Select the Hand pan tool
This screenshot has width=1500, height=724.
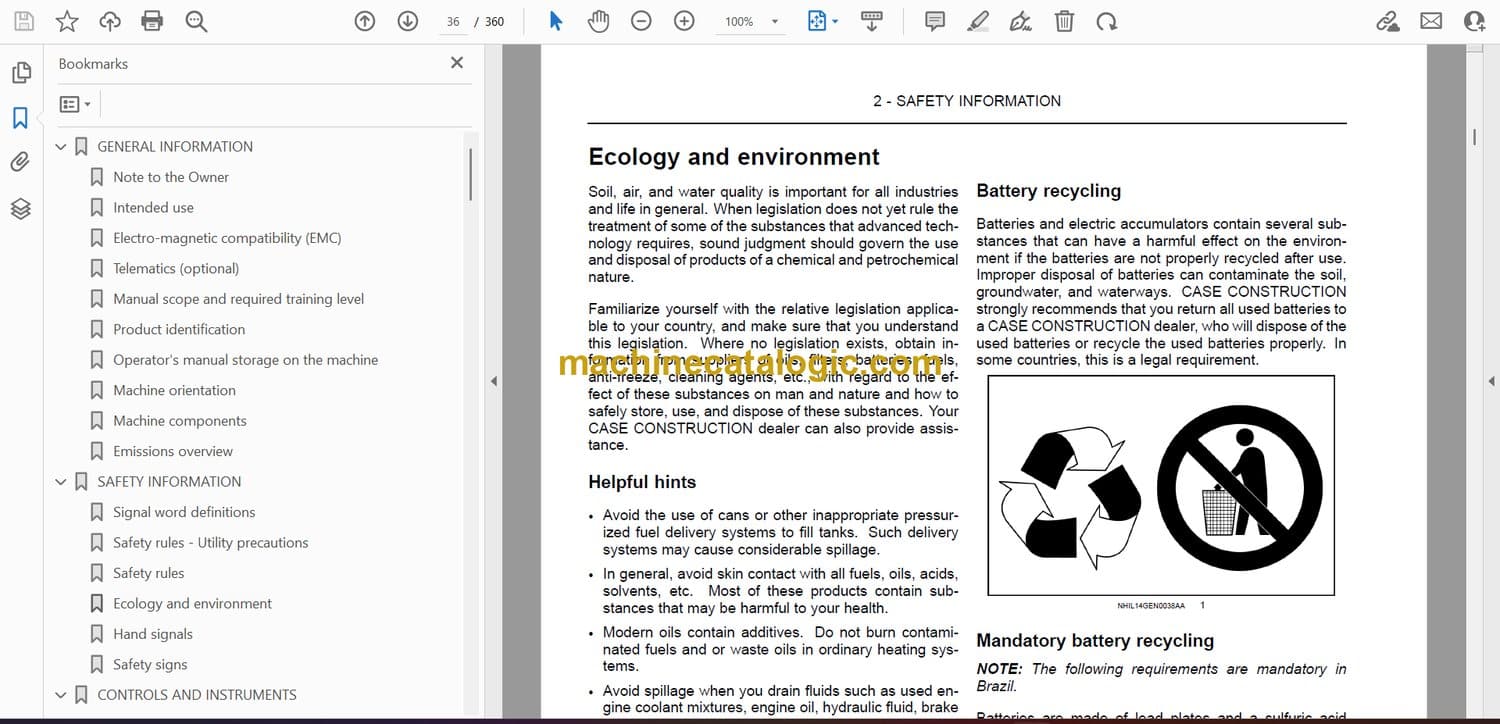point(598,21)
